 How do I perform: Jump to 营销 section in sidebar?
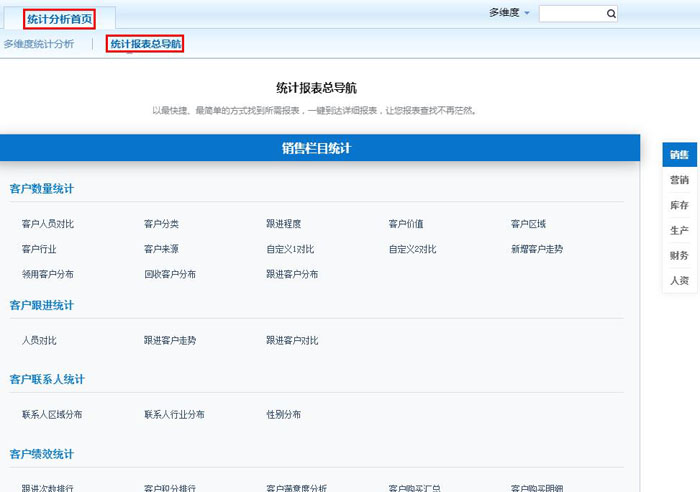click(x=679, y=180)
